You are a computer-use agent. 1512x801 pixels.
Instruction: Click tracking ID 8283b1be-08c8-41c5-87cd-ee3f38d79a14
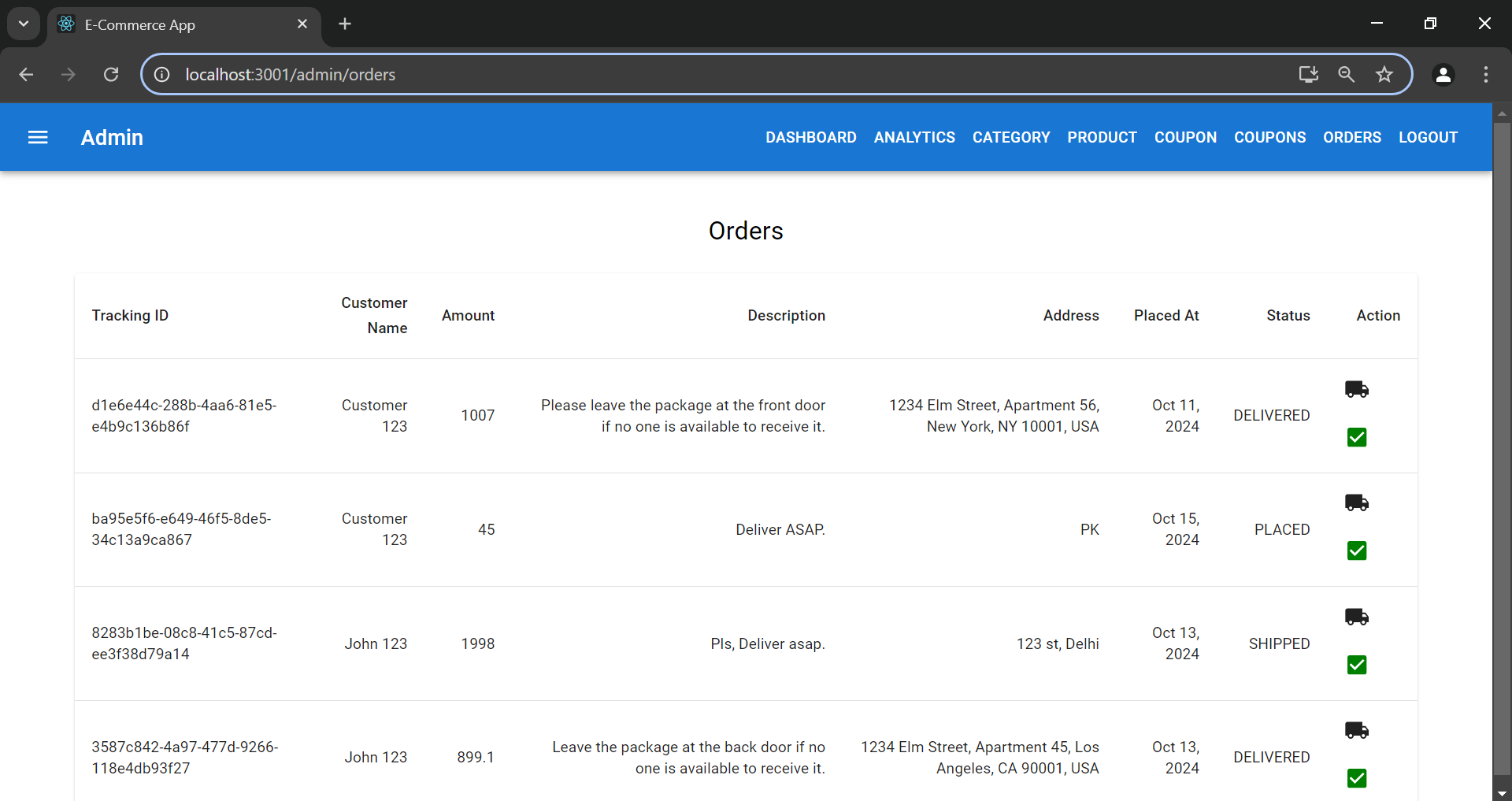[x=184, y=643]
